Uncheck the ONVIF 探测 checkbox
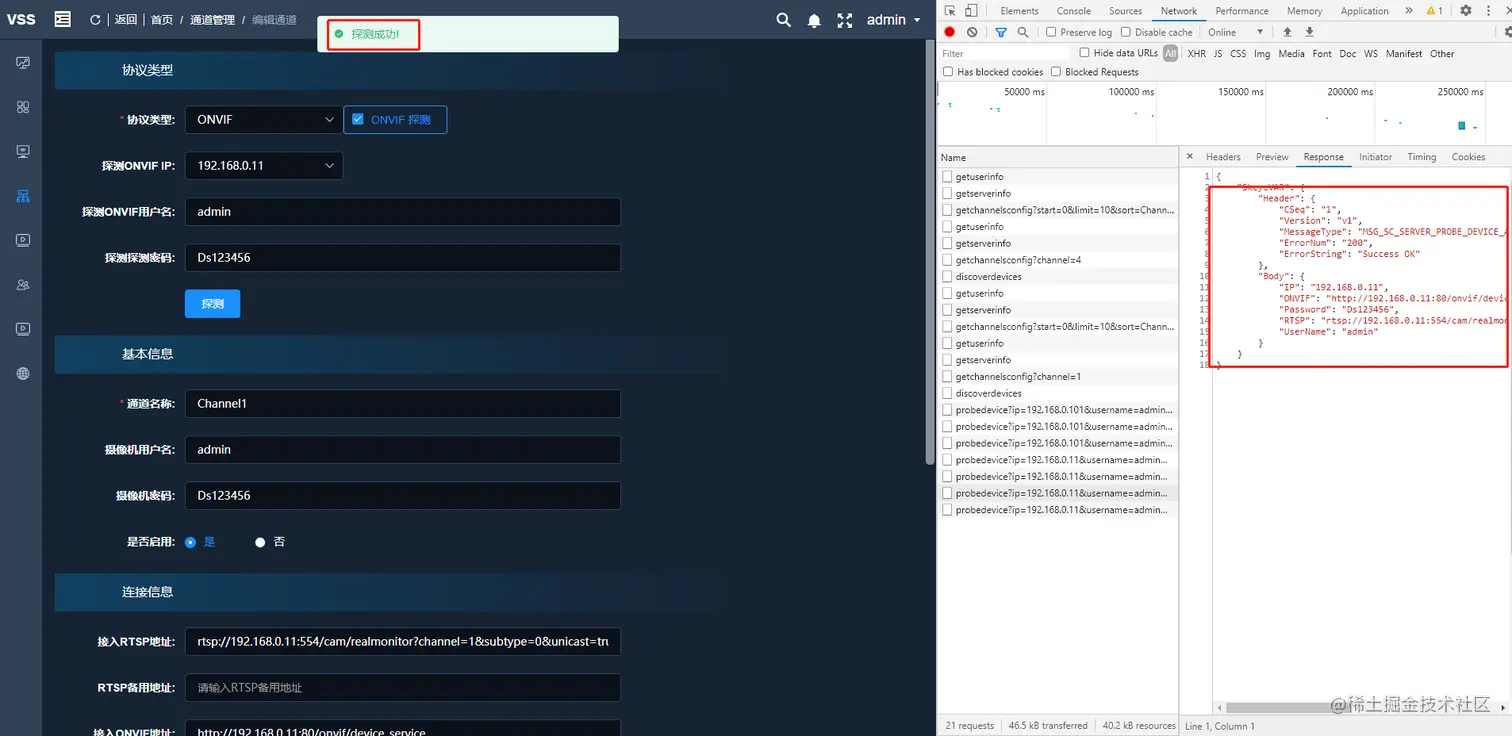The image size is (1512, 736). [358, 120]
